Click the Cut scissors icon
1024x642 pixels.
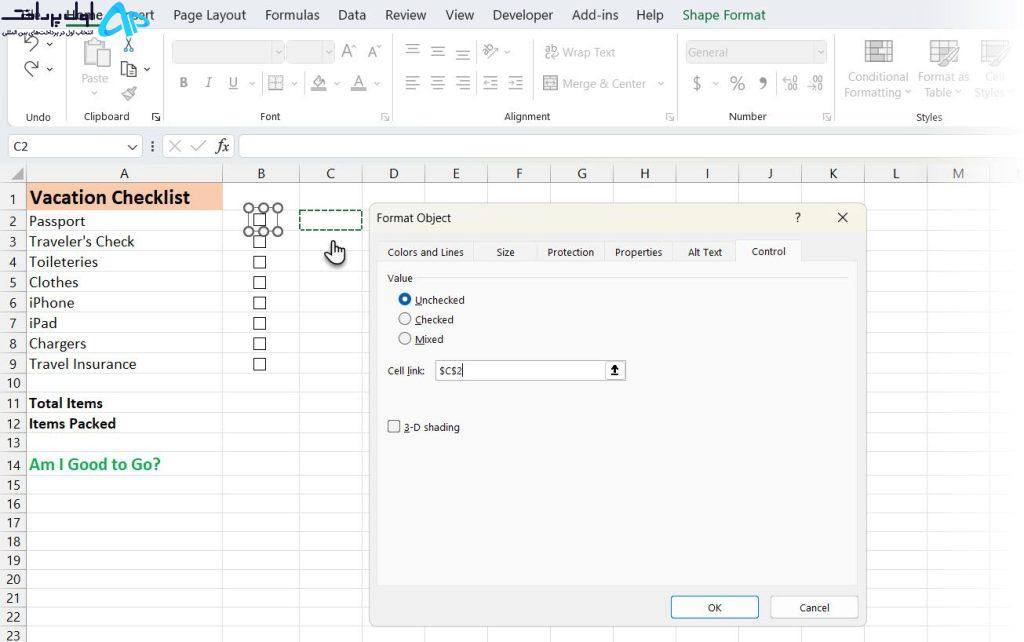click(x=129, y=45)
